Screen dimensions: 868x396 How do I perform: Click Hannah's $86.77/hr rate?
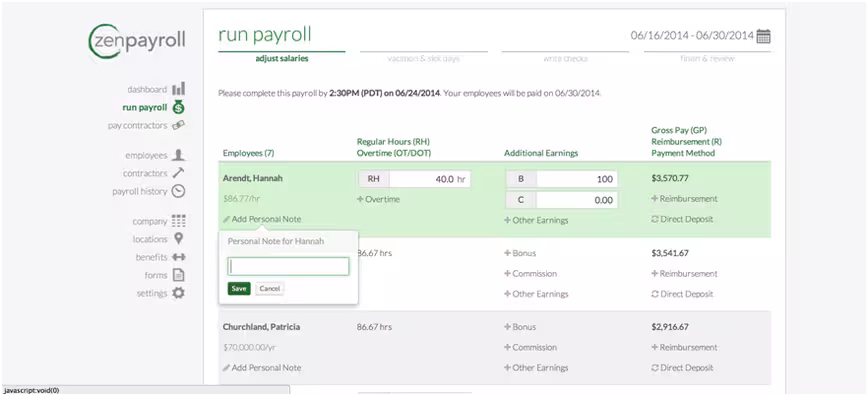click(241, 199)
